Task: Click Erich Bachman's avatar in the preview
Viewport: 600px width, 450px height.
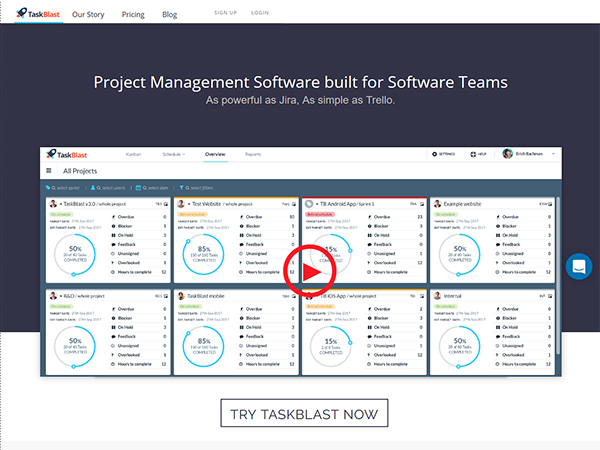Action: click(507, 154)
